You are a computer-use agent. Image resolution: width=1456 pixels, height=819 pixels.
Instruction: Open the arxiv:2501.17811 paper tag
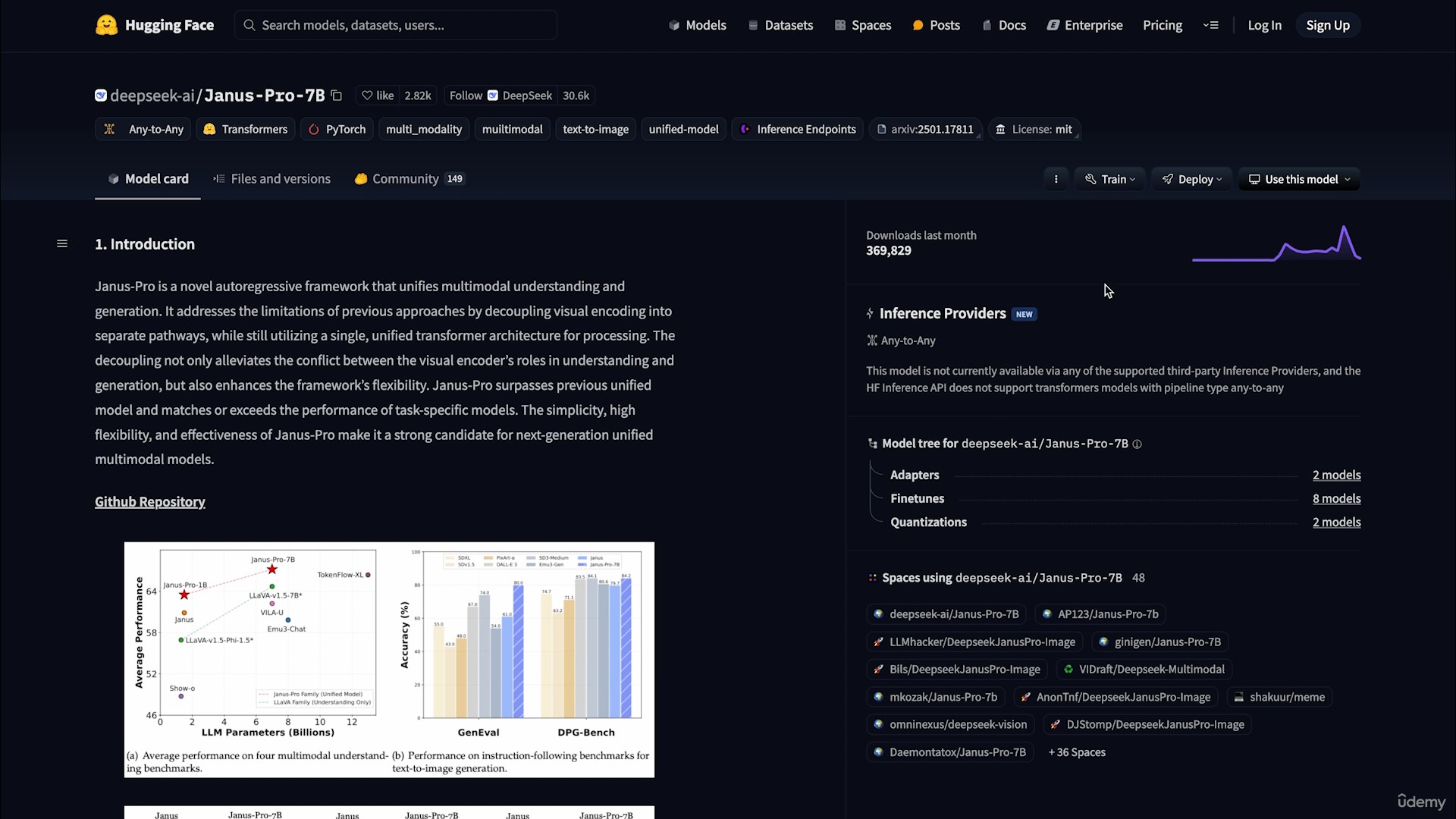925,130
